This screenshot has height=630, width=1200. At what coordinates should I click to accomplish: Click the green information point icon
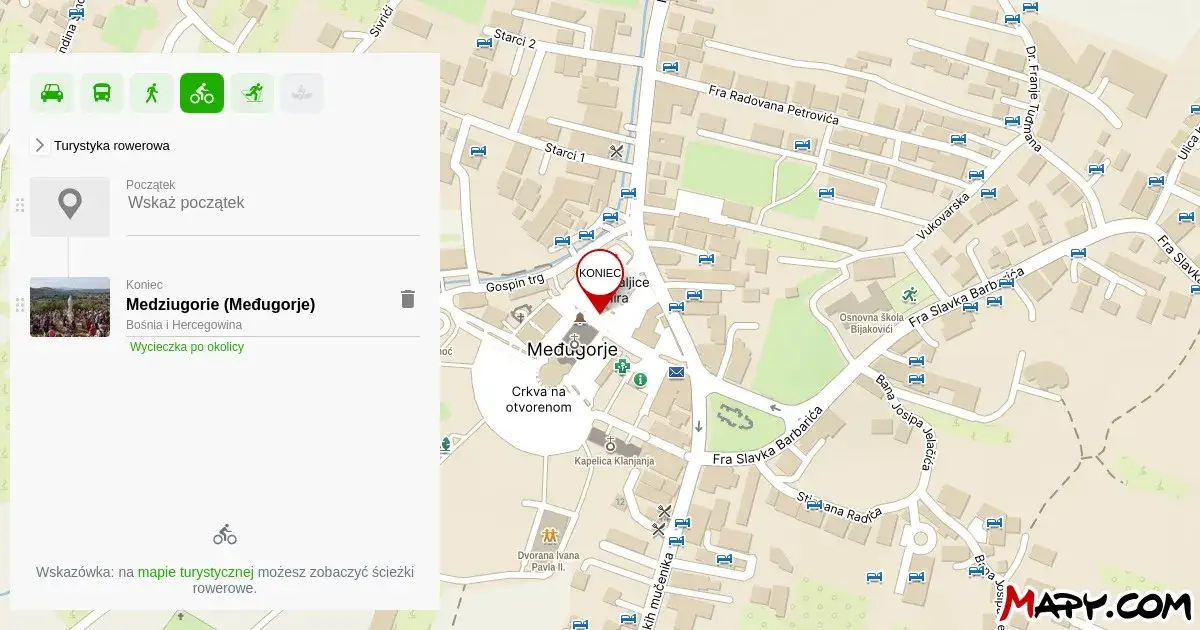pyautogui.click(x=640, y=379)
